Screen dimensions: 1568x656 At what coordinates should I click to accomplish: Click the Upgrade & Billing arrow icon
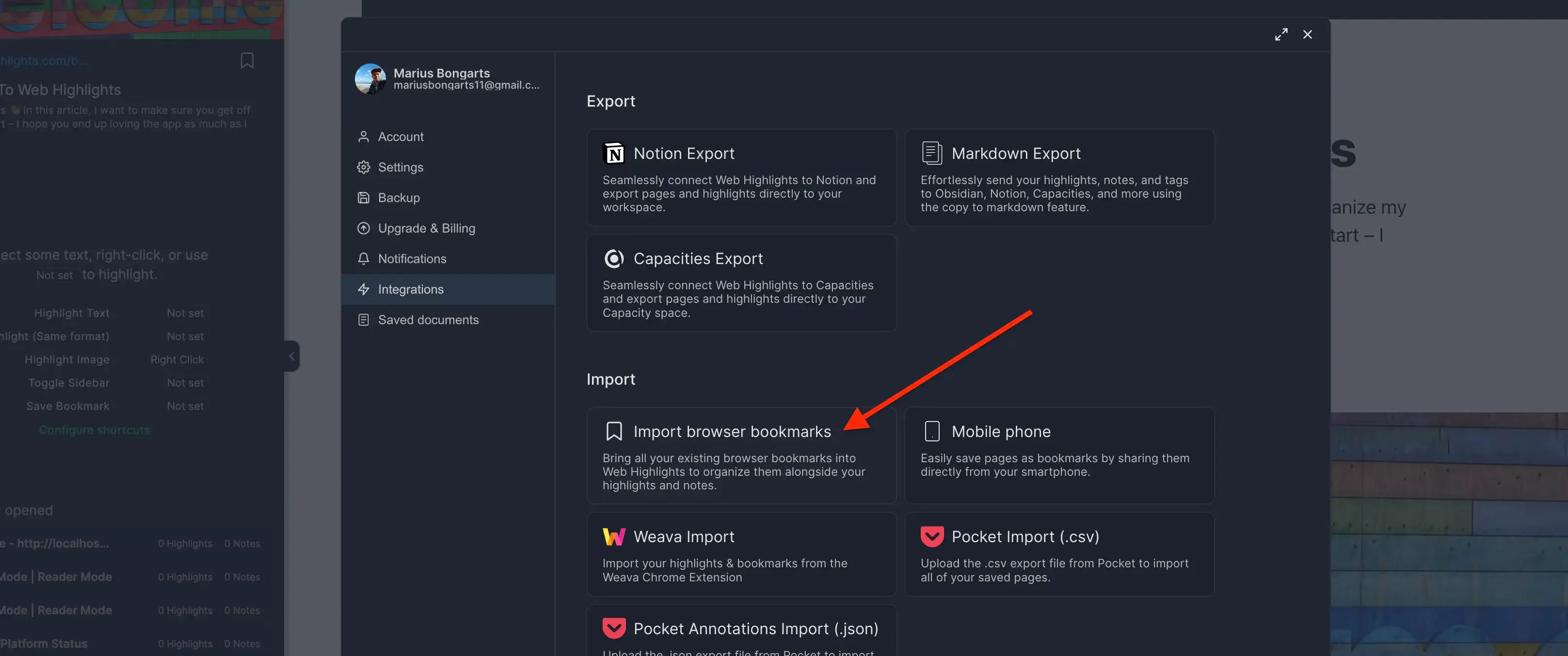[363, 228]
